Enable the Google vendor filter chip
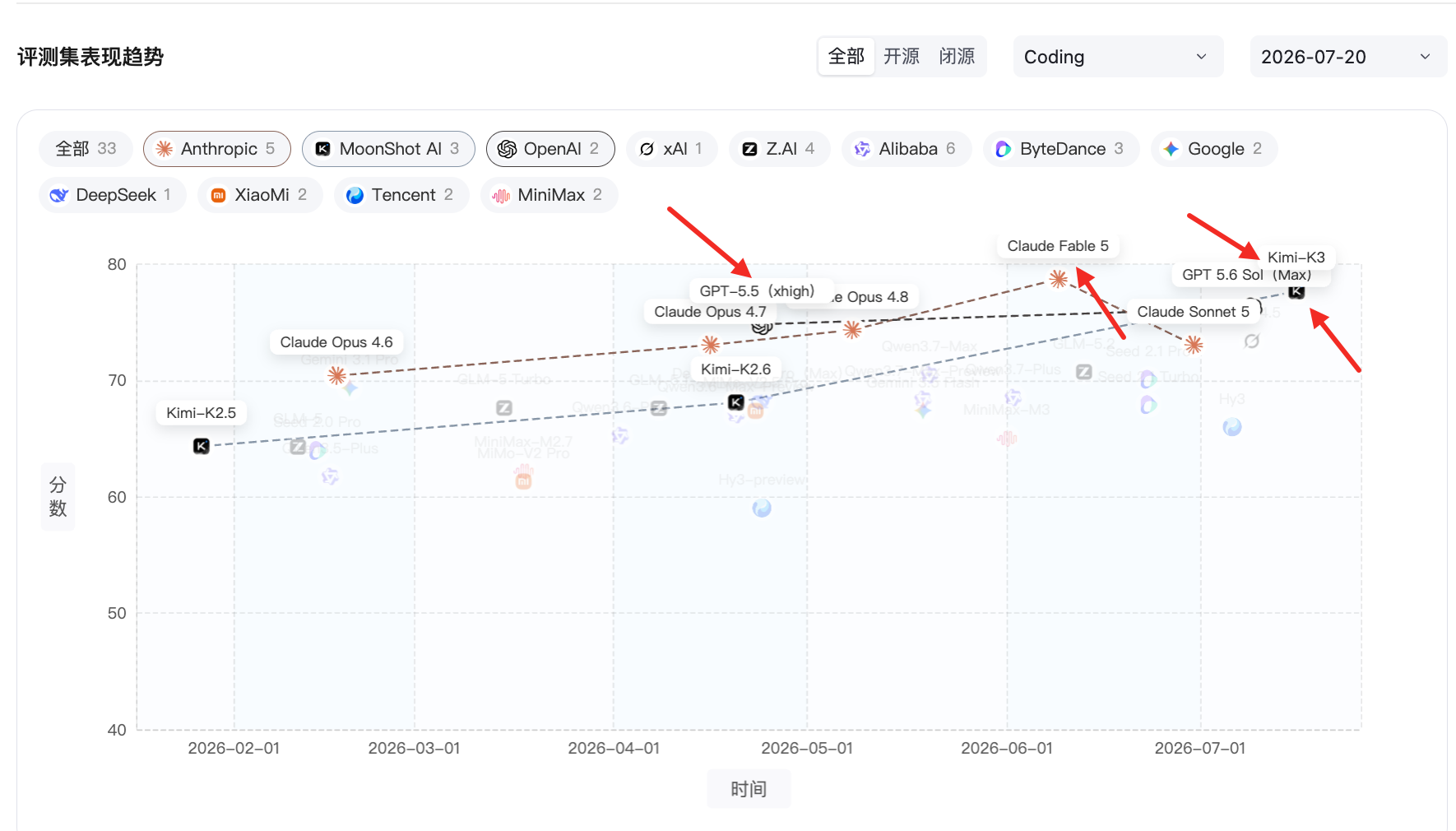Image resolution: width=1456 pixels, height=831 pixels. point(1213,149)
